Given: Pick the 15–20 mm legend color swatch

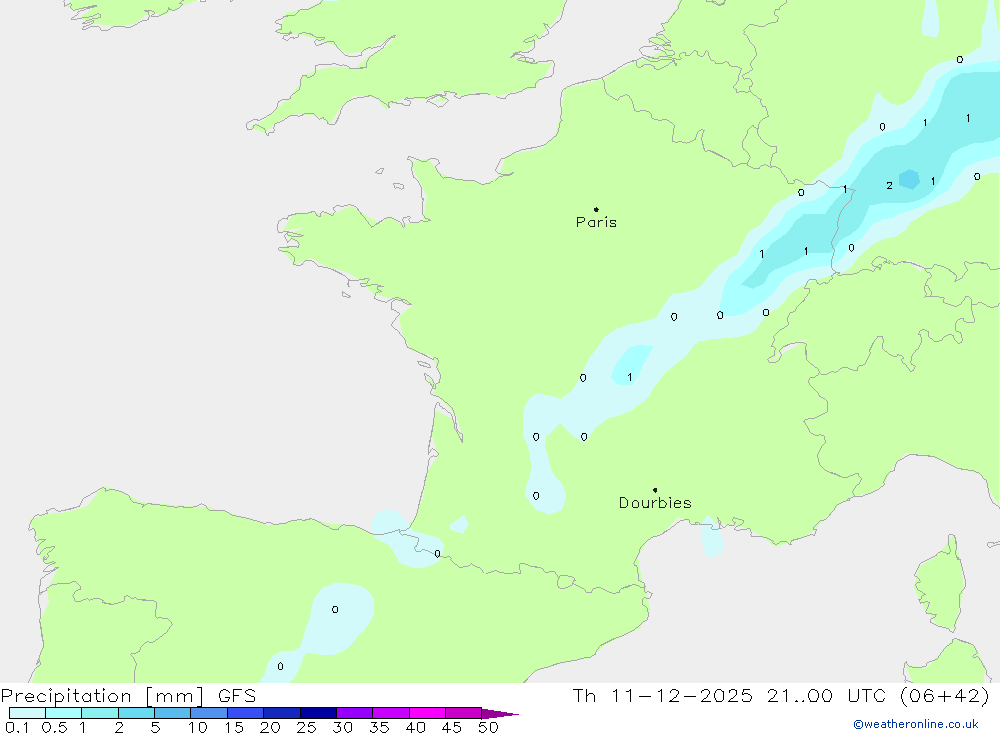Looking at the screenshot, I should tap(246, 713).
